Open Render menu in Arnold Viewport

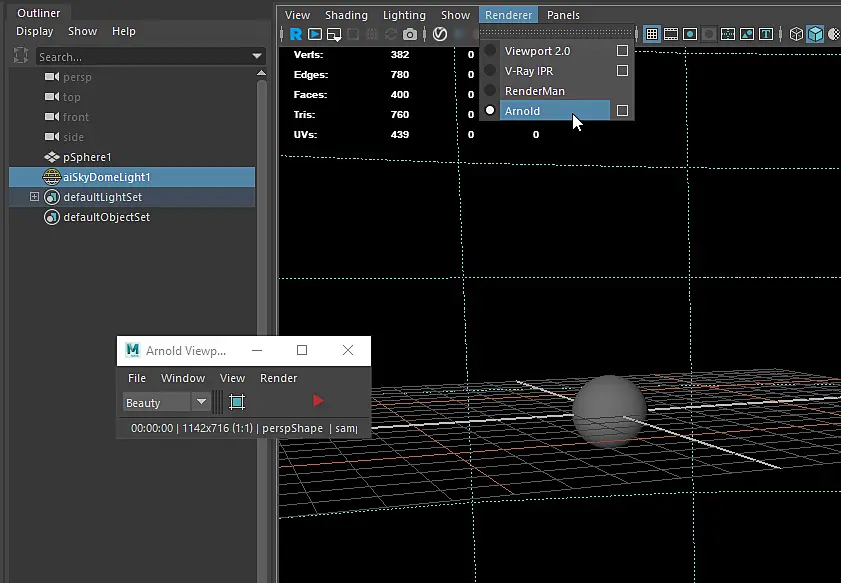(278, 378)
